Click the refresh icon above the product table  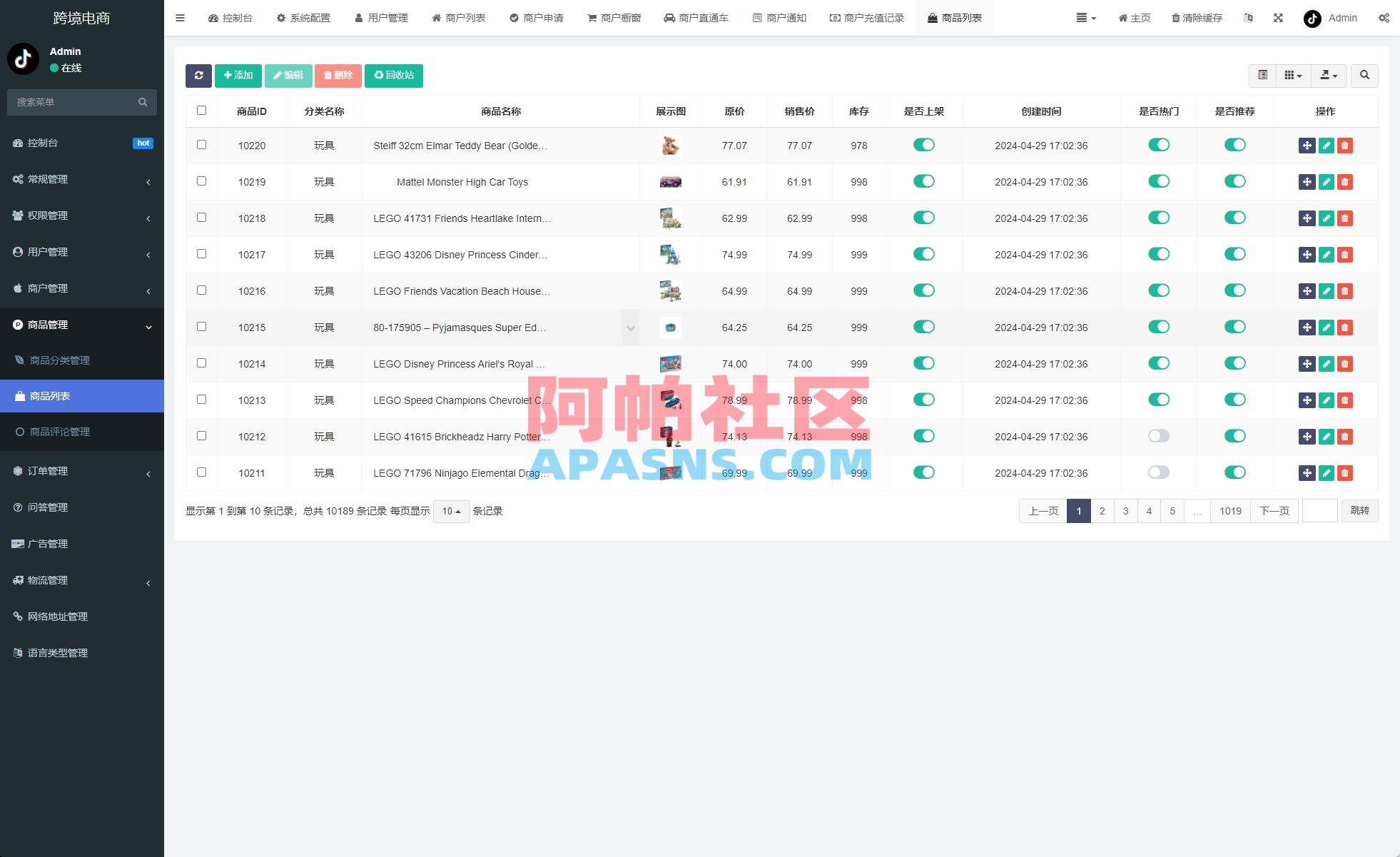[198, 76]
